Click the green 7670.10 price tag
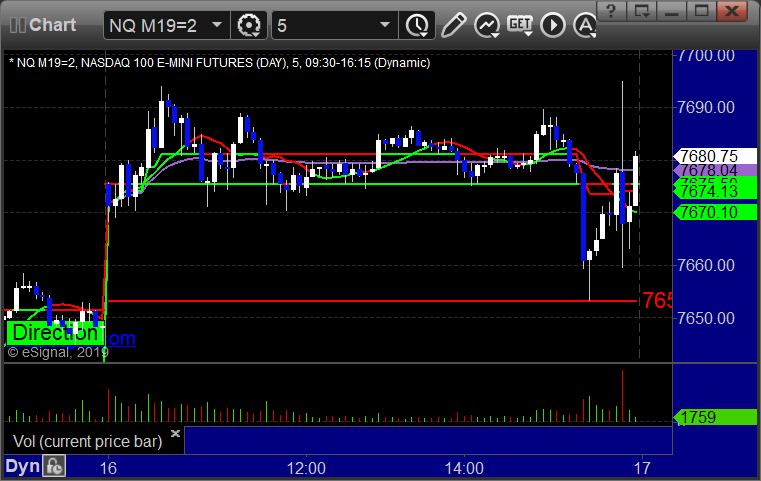 (714, 212)
